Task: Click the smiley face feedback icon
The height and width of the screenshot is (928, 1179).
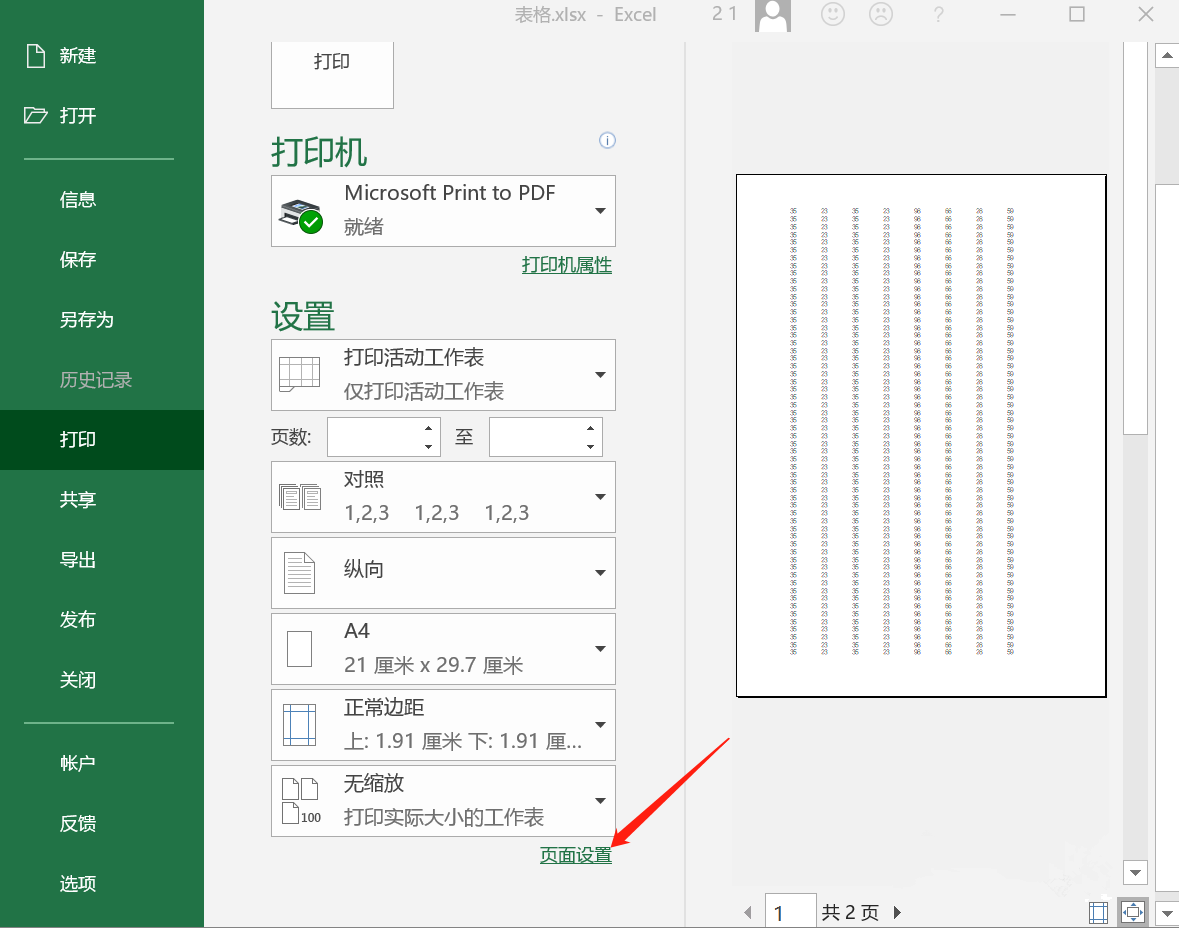Action: point(832,14)
